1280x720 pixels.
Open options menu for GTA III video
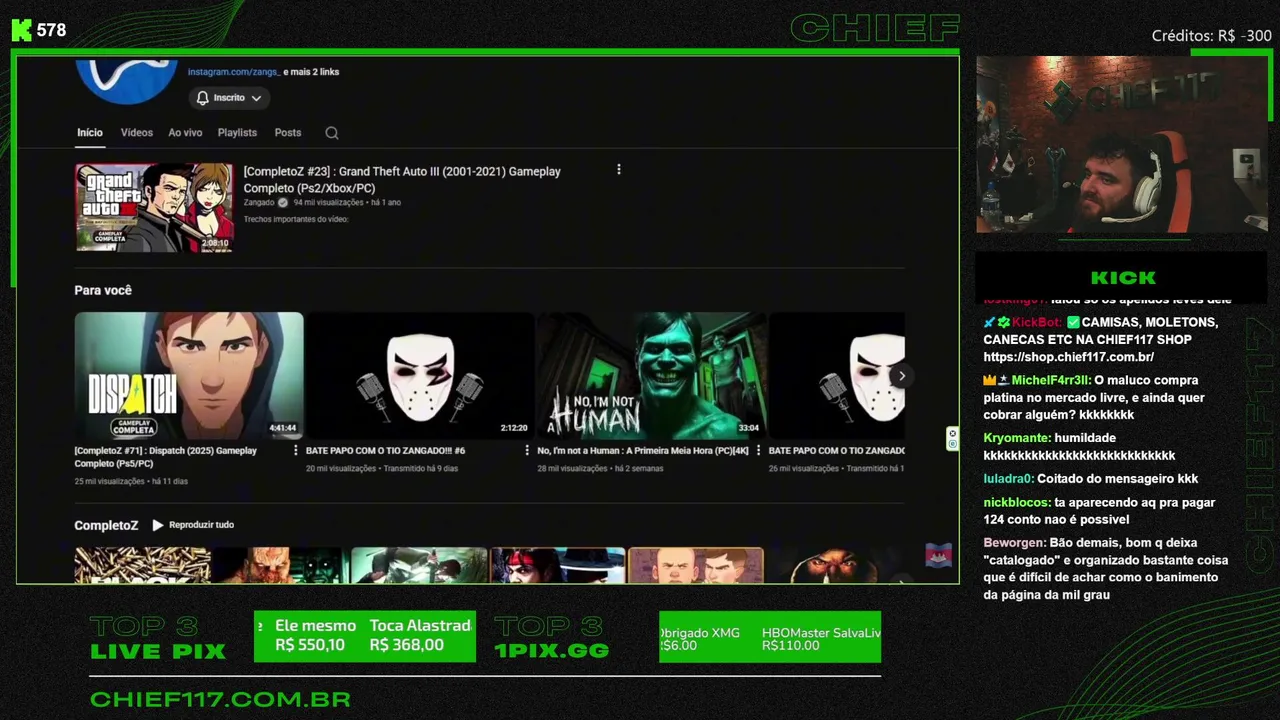pos(619,170)
